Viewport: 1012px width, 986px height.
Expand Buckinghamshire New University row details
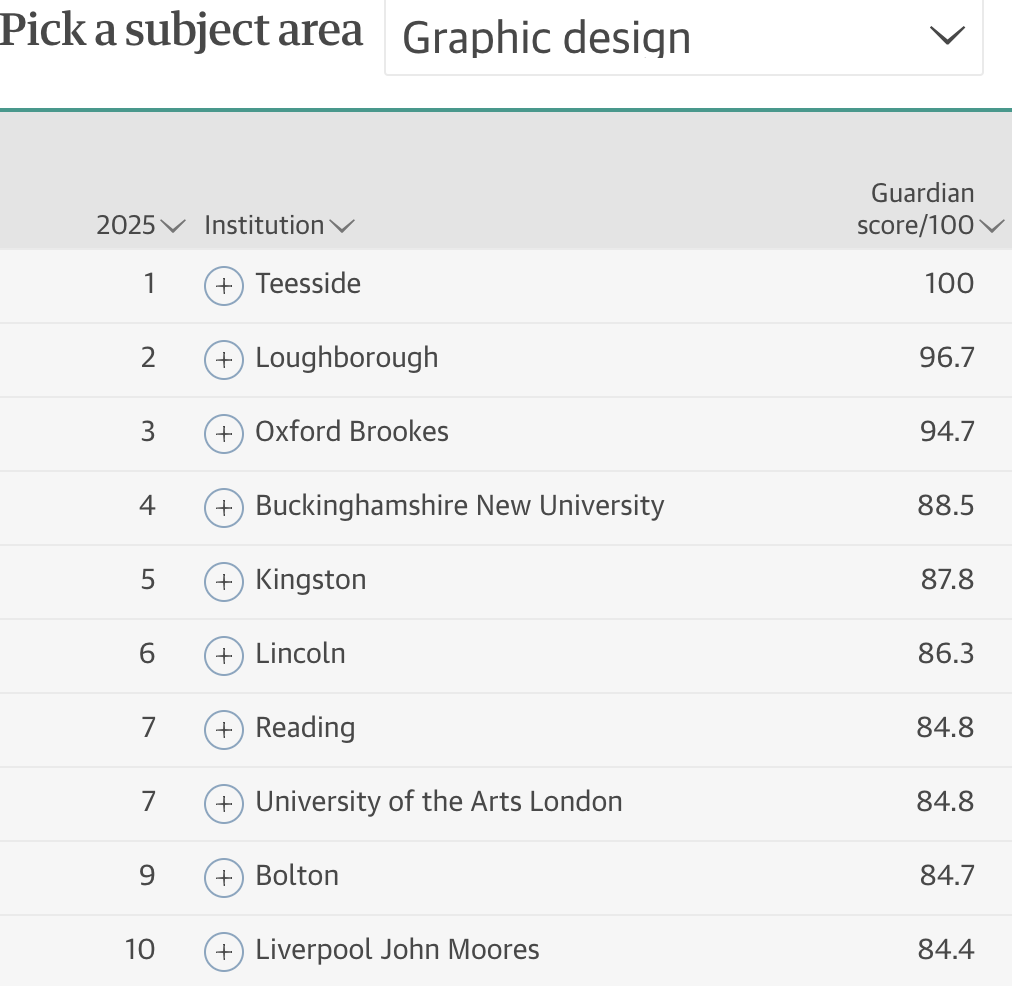(x=223, y=508)
